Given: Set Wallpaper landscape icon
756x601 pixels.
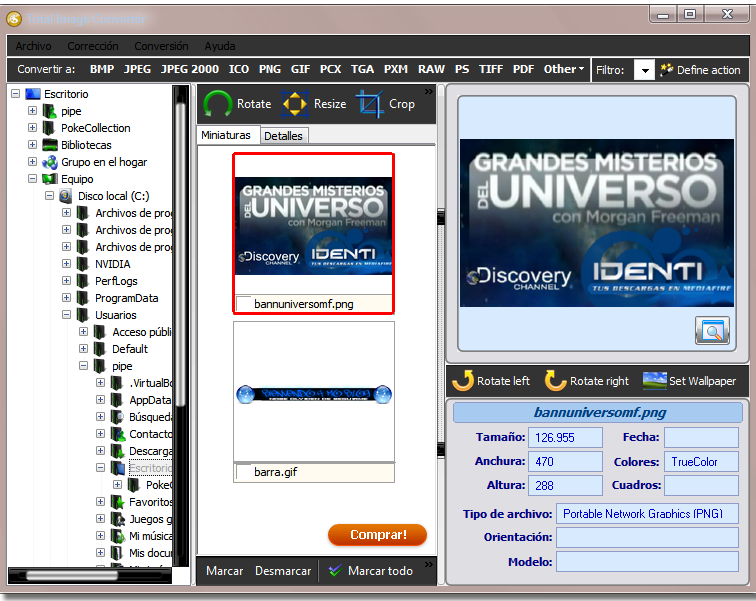Looking at the screenshot, I should pos(655,380).
